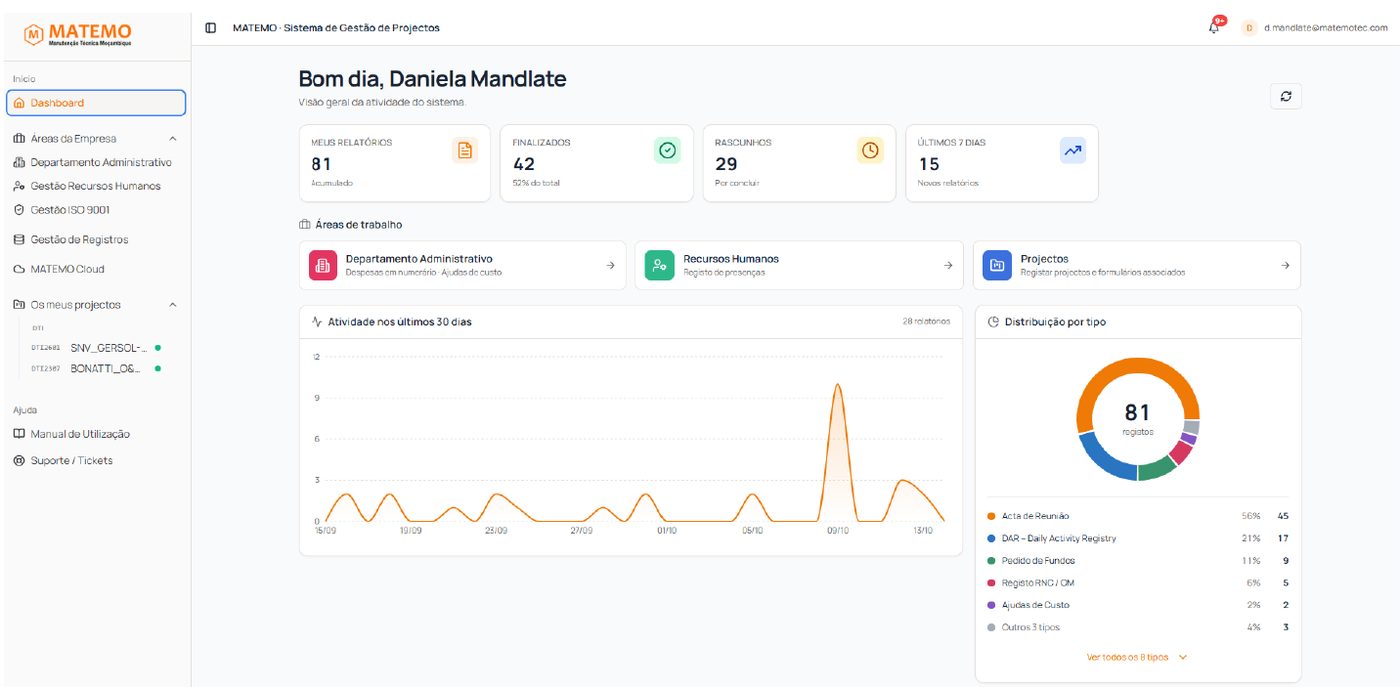Click the MATEMO logo
The width and height of the screenshot is (1400, 687).
(78, 35)
